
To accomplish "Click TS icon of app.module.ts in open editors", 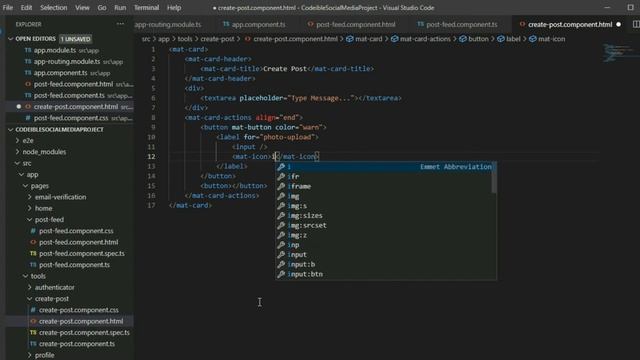I will point(28,50).
